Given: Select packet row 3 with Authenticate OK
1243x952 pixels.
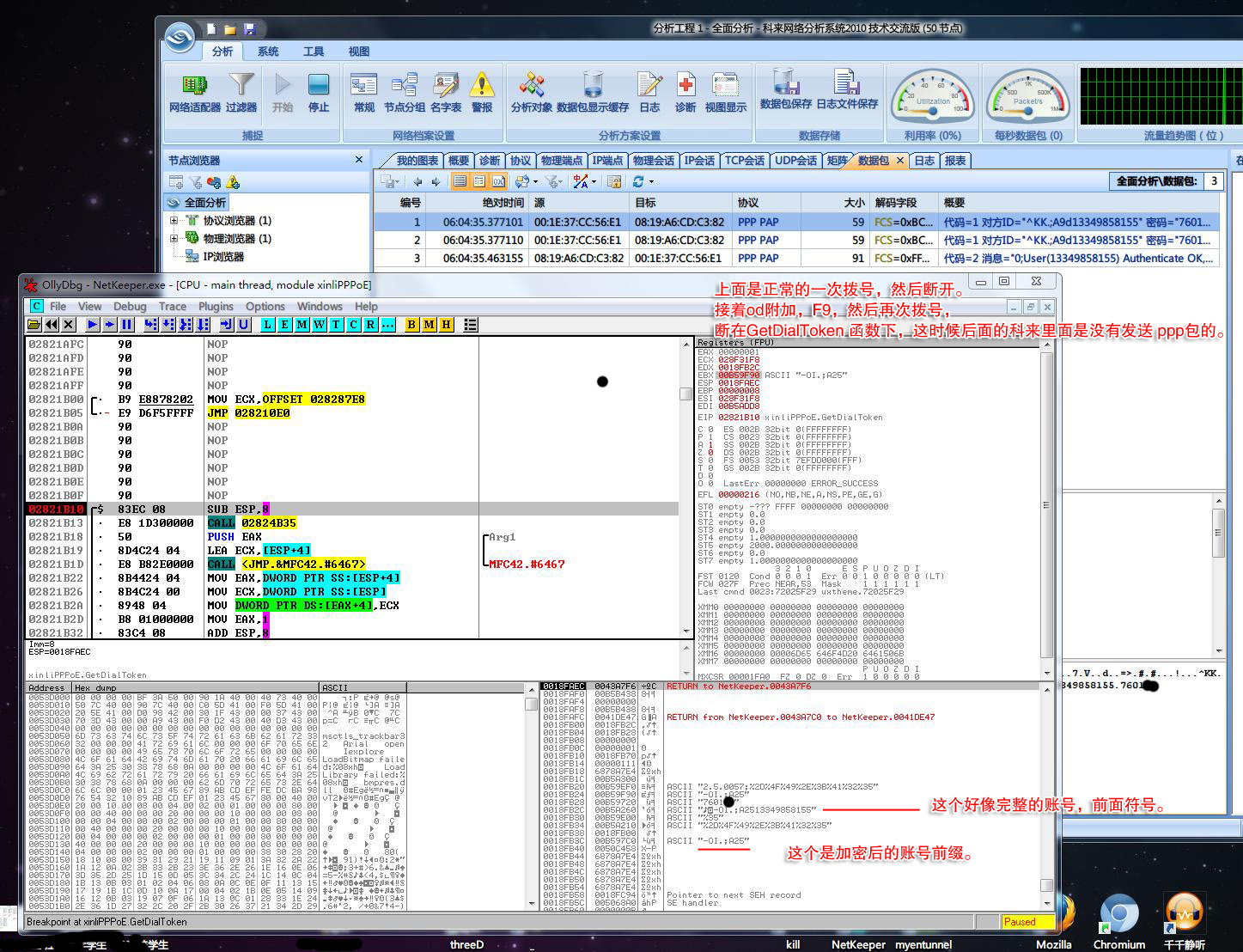Looking at the screenshot, I should [x=796, y=258].
